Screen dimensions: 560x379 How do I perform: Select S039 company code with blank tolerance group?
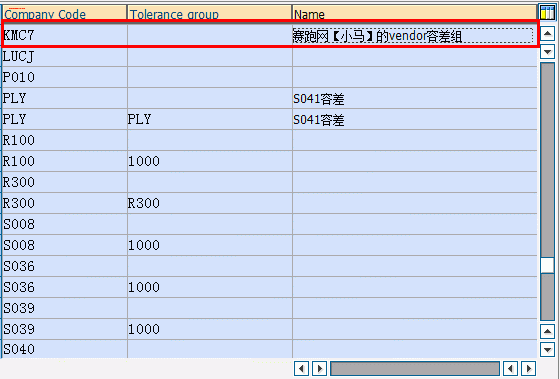click(64, 308)
